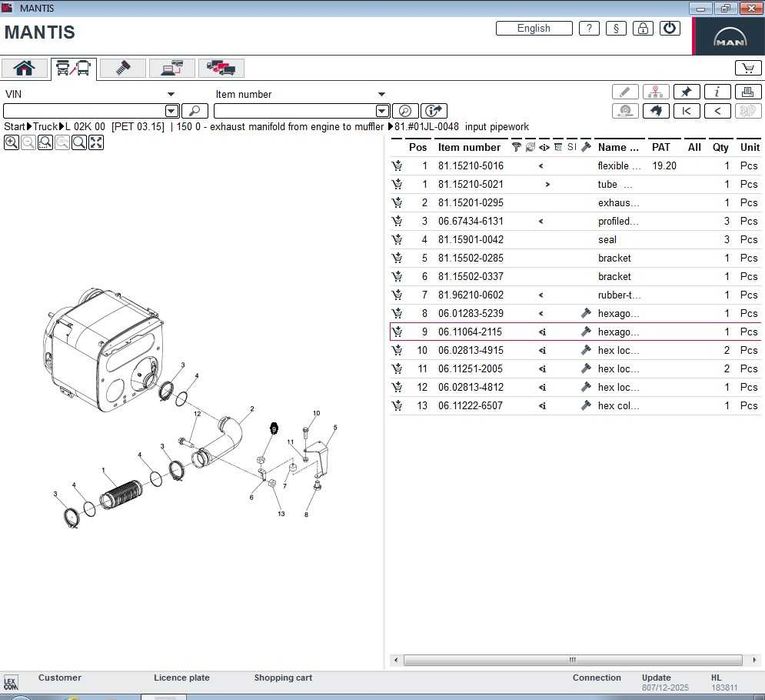Open the Item number search type dropdown
This screenshot has height=700, width=765.
coord(382,94)
